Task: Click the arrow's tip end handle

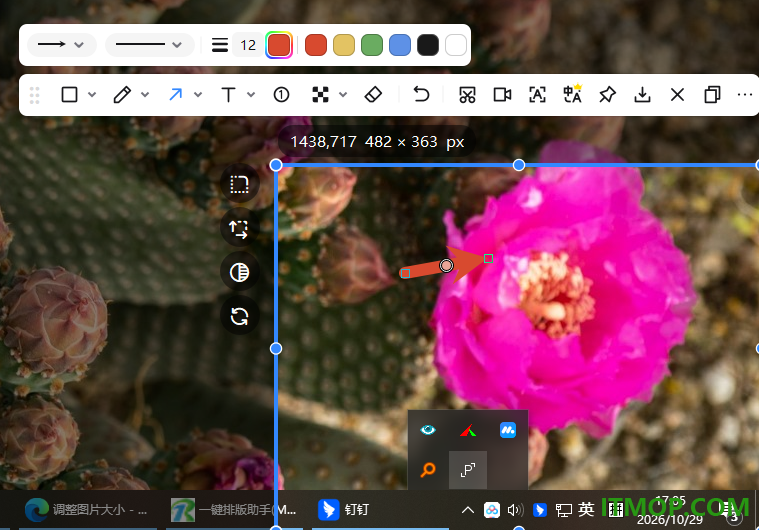Action: point(488,258)
